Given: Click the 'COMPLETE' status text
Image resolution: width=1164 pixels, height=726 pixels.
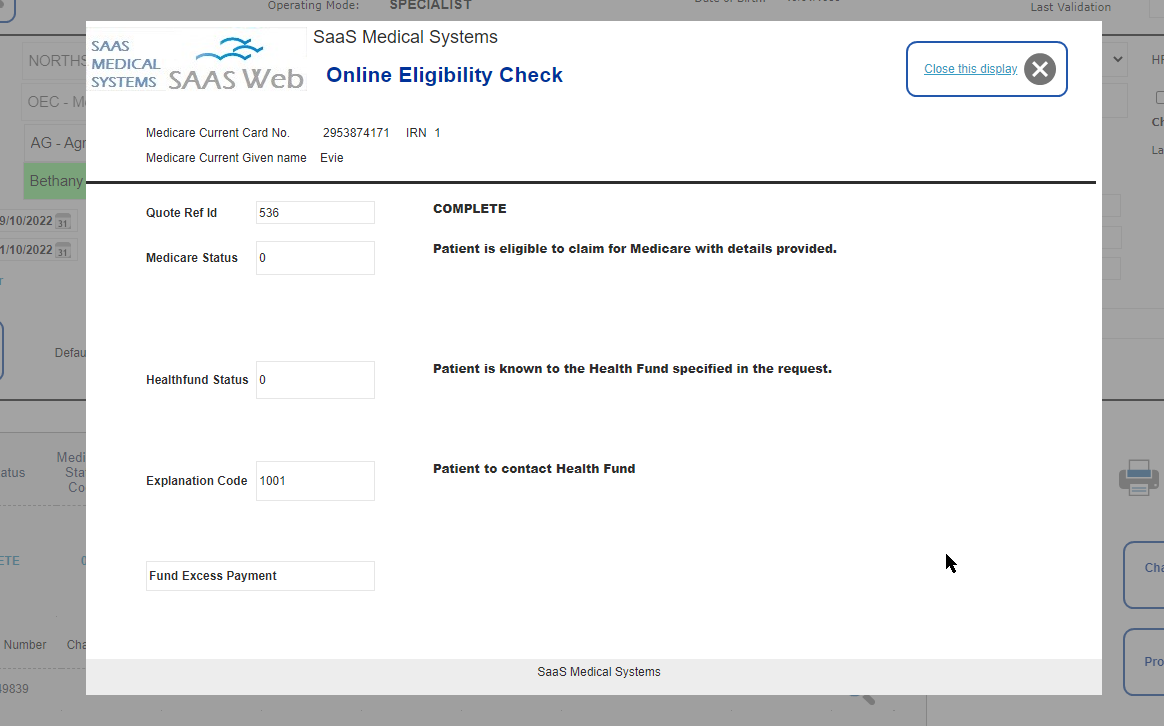Looking at the screenshot, I should coord(470,209).
